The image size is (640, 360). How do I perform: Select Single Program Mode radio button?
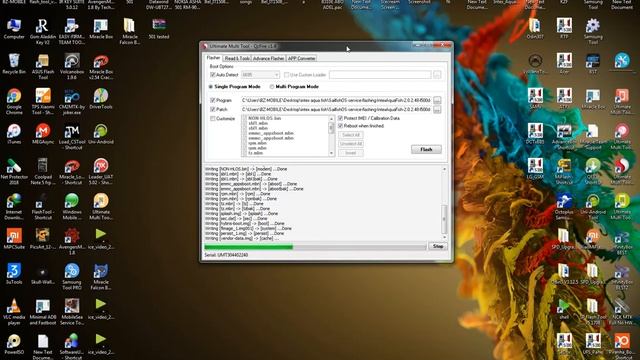211,87
